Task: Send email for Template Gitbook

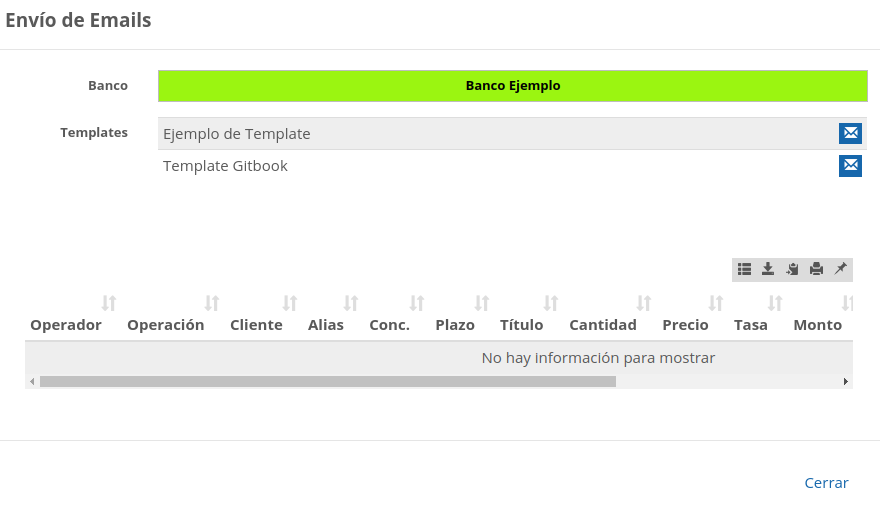Action: pos(850,165)
